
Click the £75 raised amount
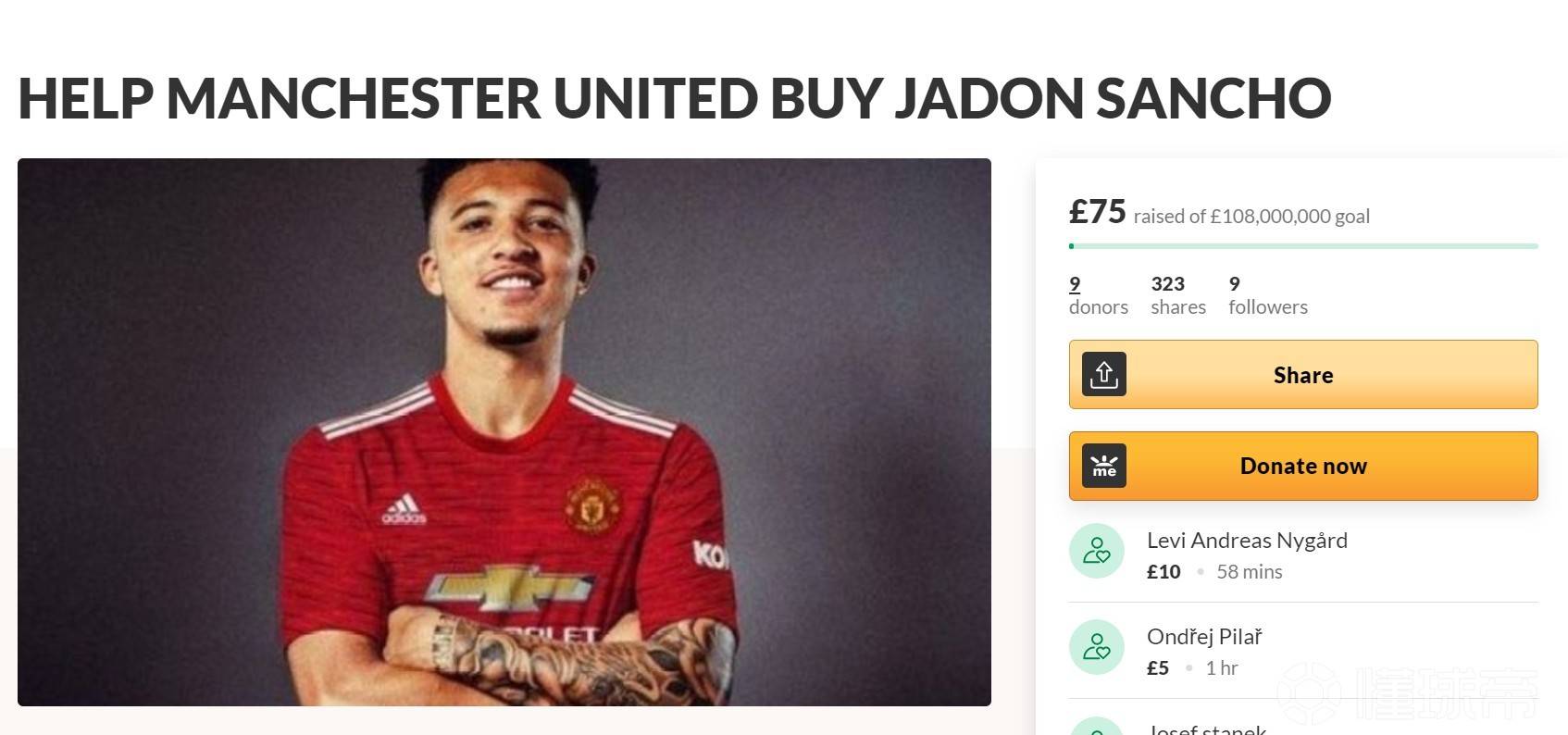[1097, 212]
